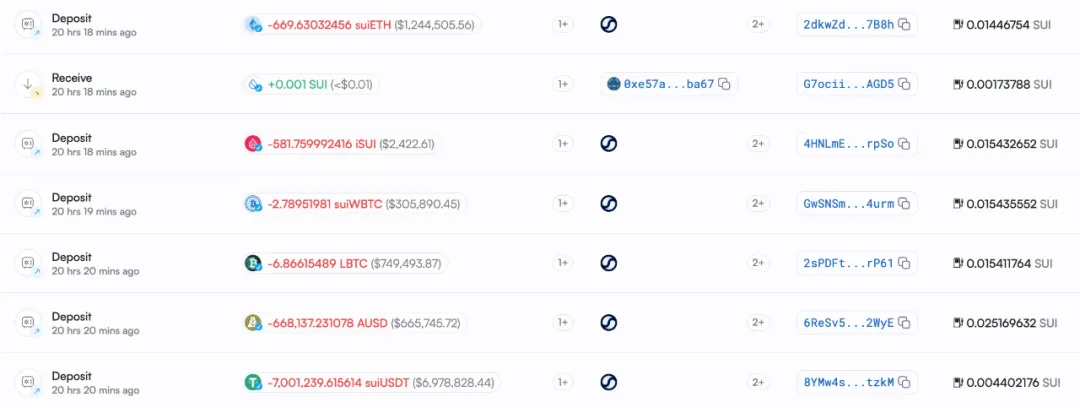Copy transaction hash GwSNSm...4urm

click(904, 204)
